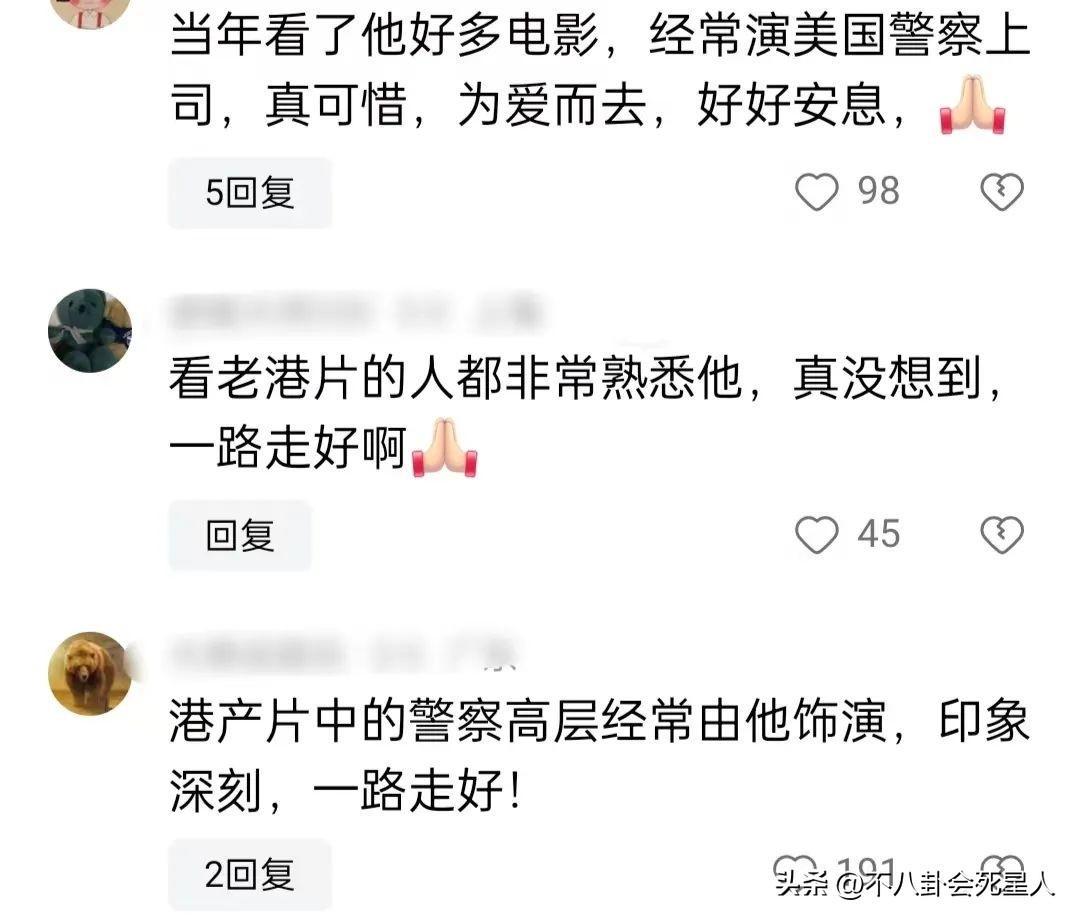This screenshot has height=922, width=1080.
Task: Tap the 头条 @不八卦会死星人 watermark
Action: point(914,883)
